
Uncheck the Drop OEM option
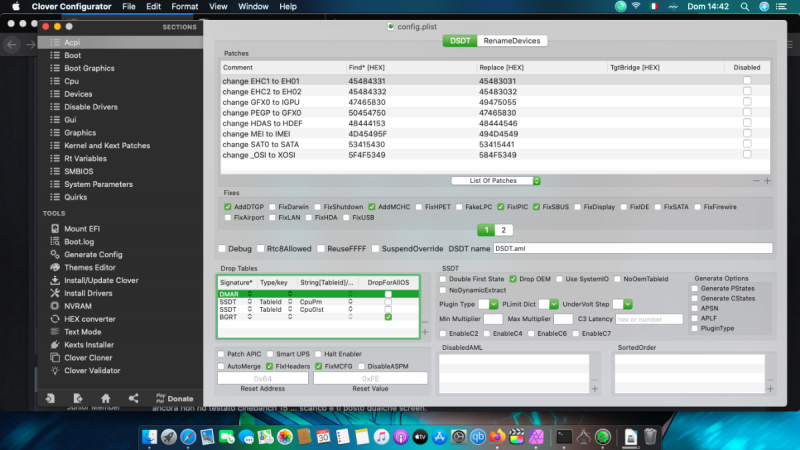tap(512, 278)
